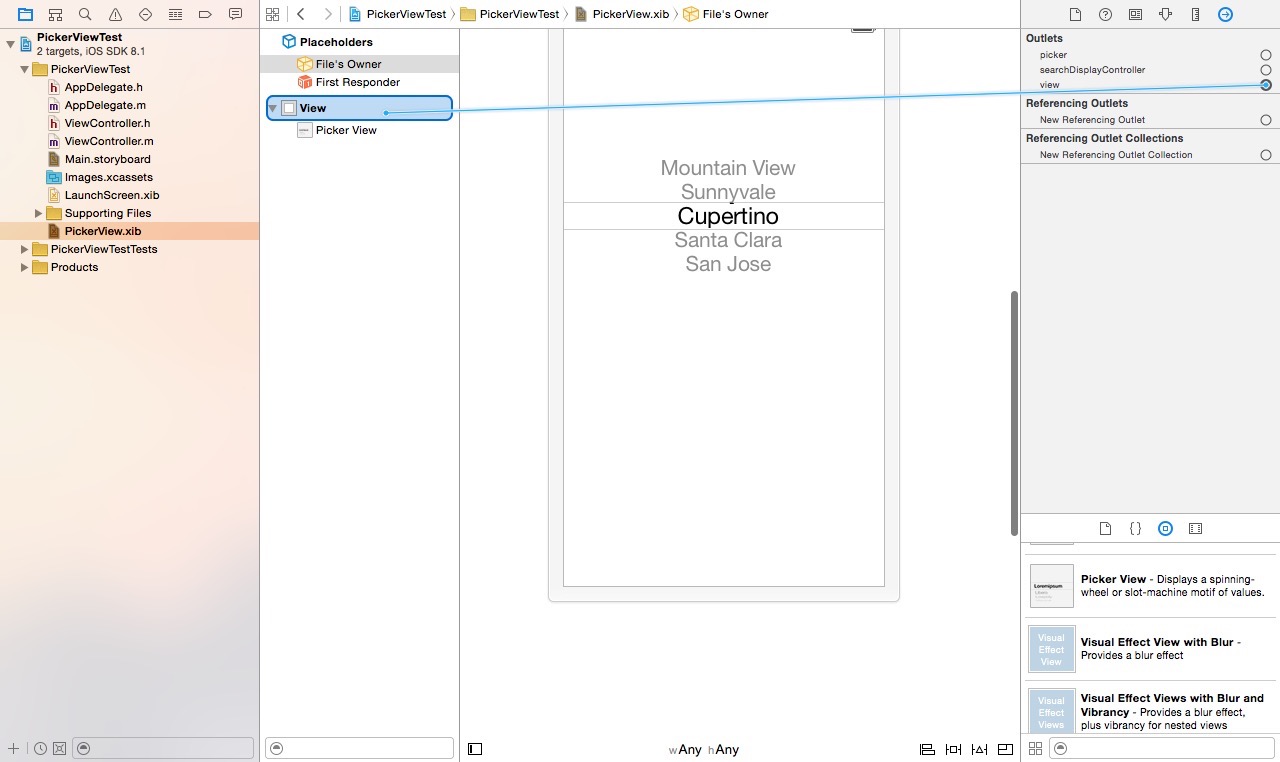The image size is (1280, 762).
Task: Select Picker View in document outline
Action: 346,130
